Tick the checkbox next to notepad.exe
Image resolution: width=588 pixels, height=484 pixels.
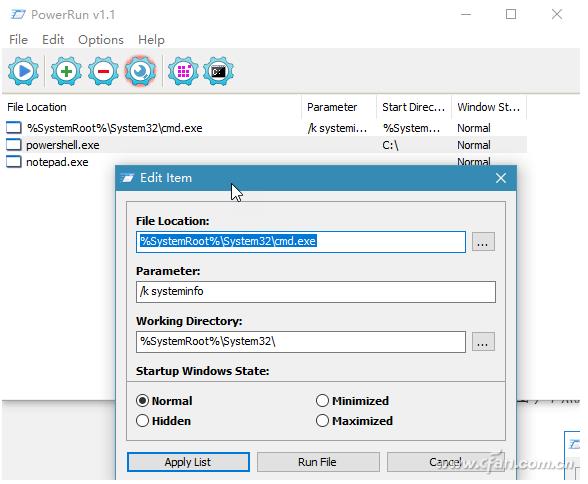click(x=14, y=162)
